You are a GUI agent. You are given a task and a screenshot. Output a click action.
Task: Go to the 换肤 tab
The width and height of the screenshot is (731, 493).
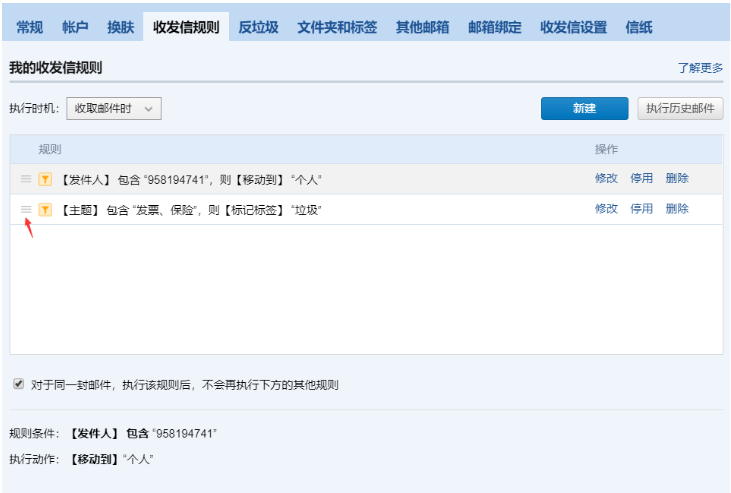(120, 27)
